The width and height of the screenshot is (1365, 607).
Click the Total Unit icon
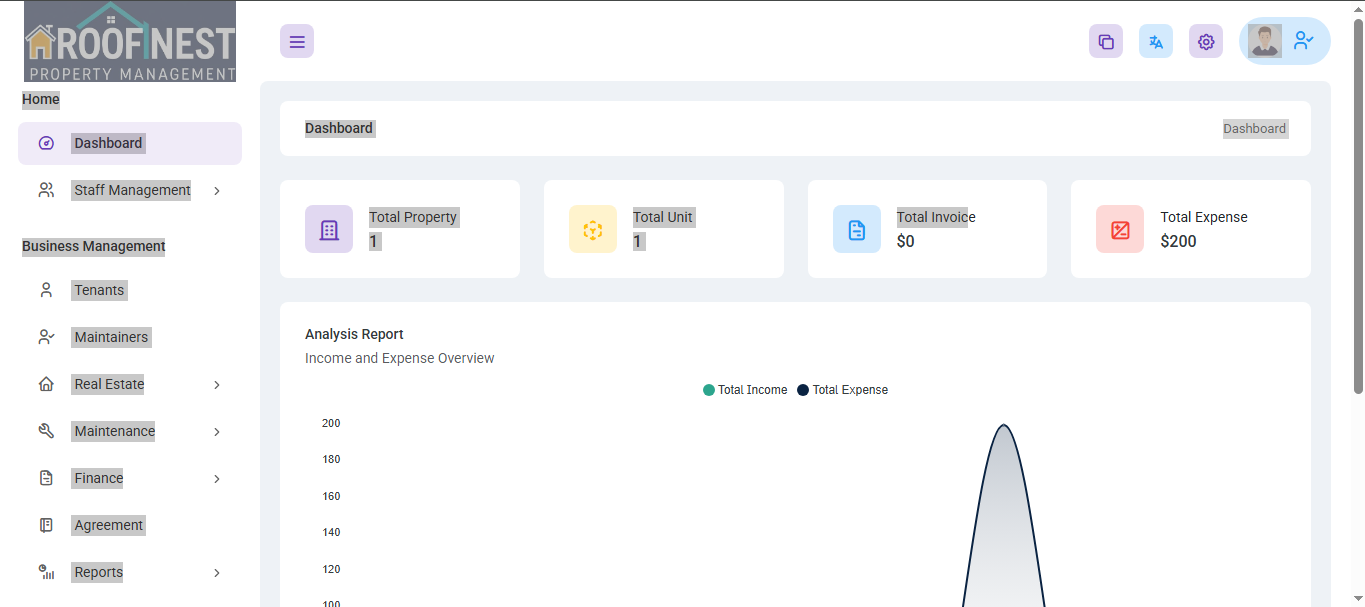593,229
